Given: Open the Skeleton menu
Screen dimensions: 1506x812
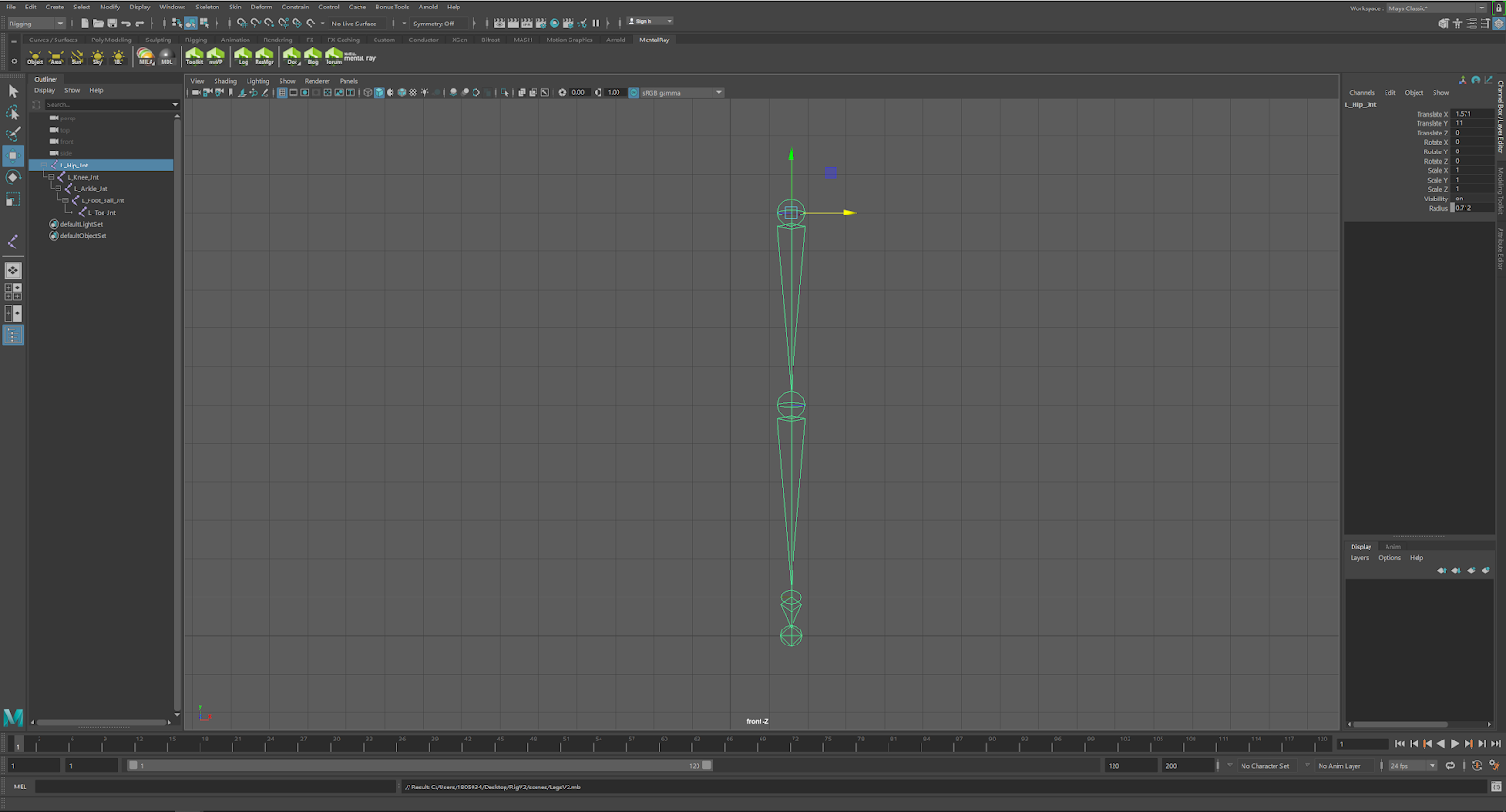Looking at the screenshot, I should click(207, 7).
